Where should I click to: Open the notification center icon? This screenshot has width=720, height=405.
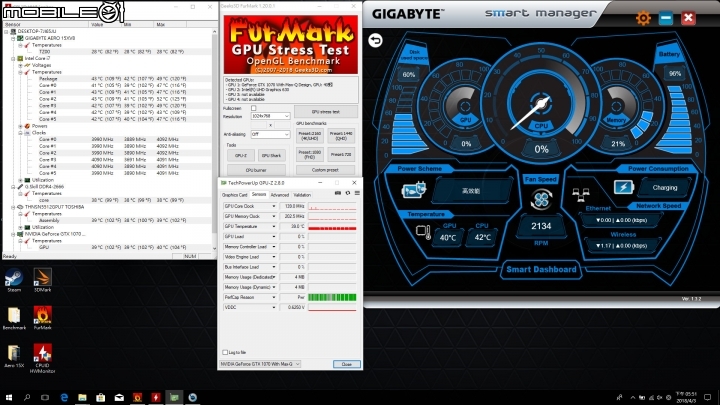(x=708, y=397)
